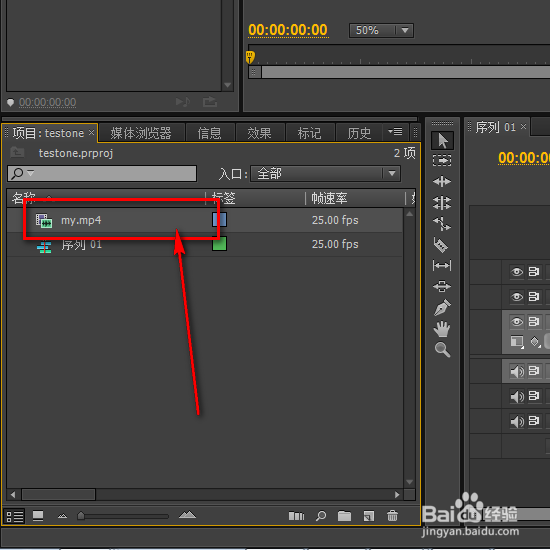
Task: Select the Track Select tool
Action: (442, 161)
